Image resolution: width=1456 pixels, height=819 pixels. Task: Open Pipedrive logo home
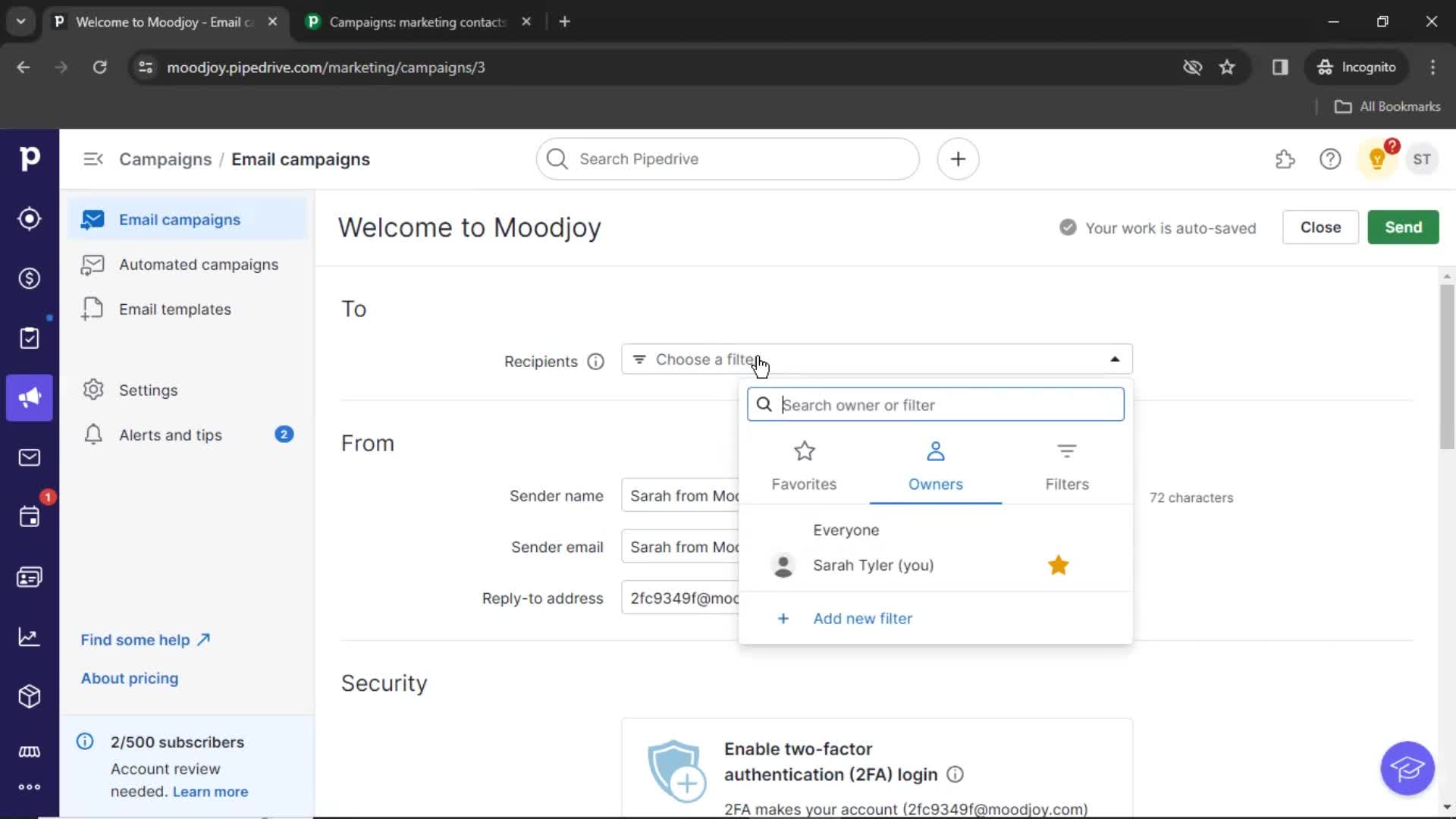(x=30, y=158)
